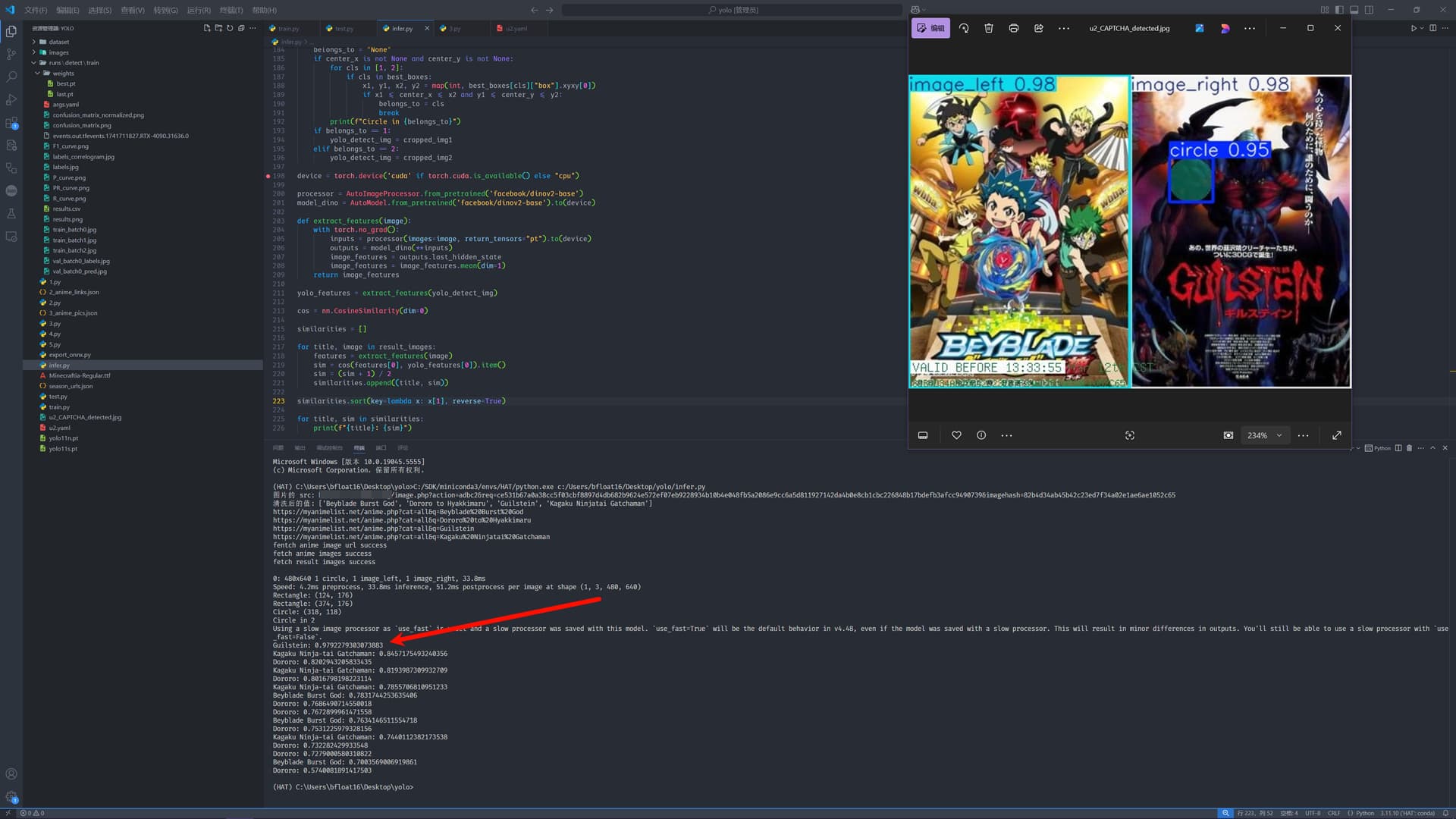Open the 查看(V) menu

[132, 10]
